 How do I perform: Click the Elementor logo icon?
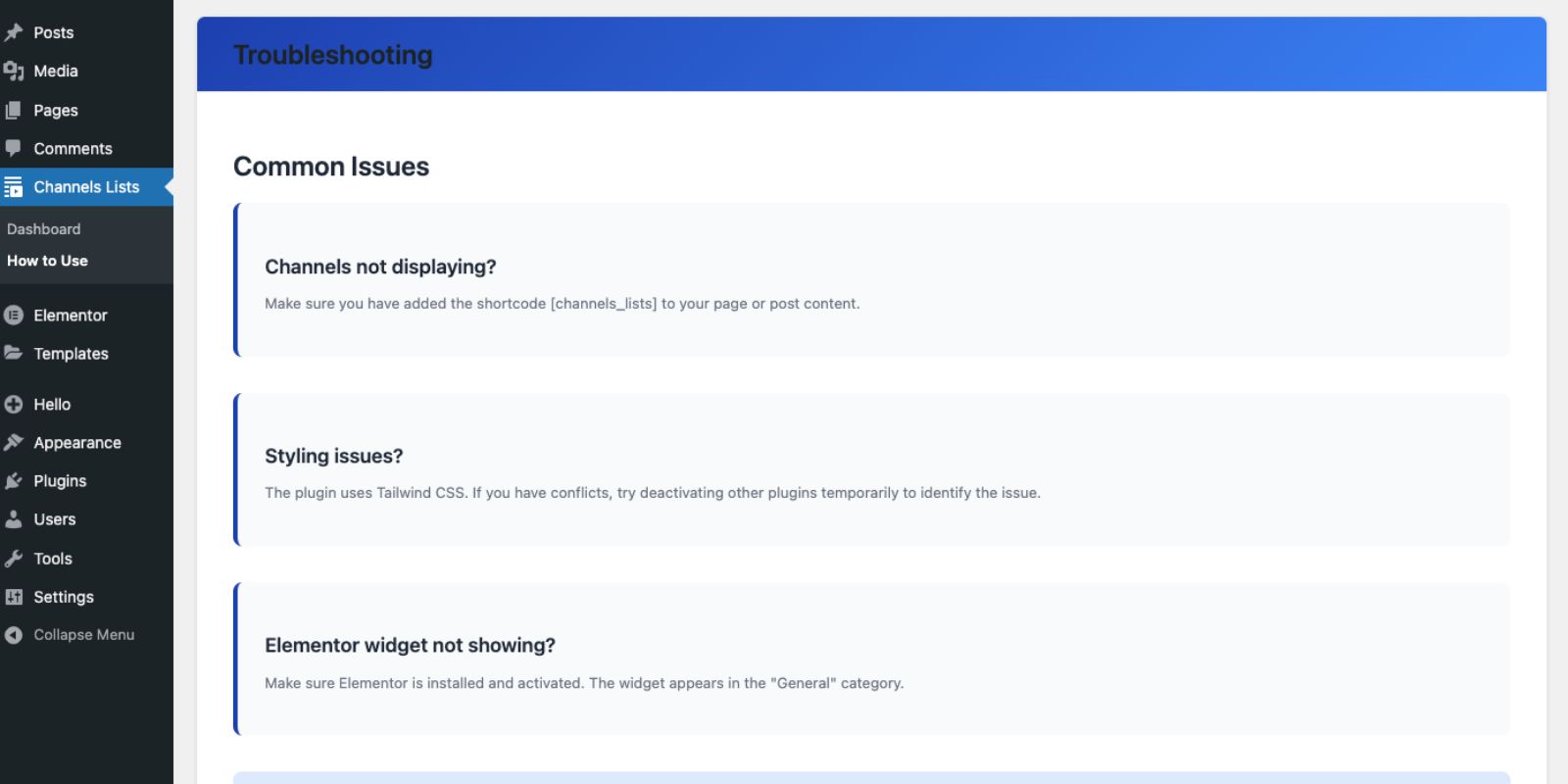pos(14,316)
